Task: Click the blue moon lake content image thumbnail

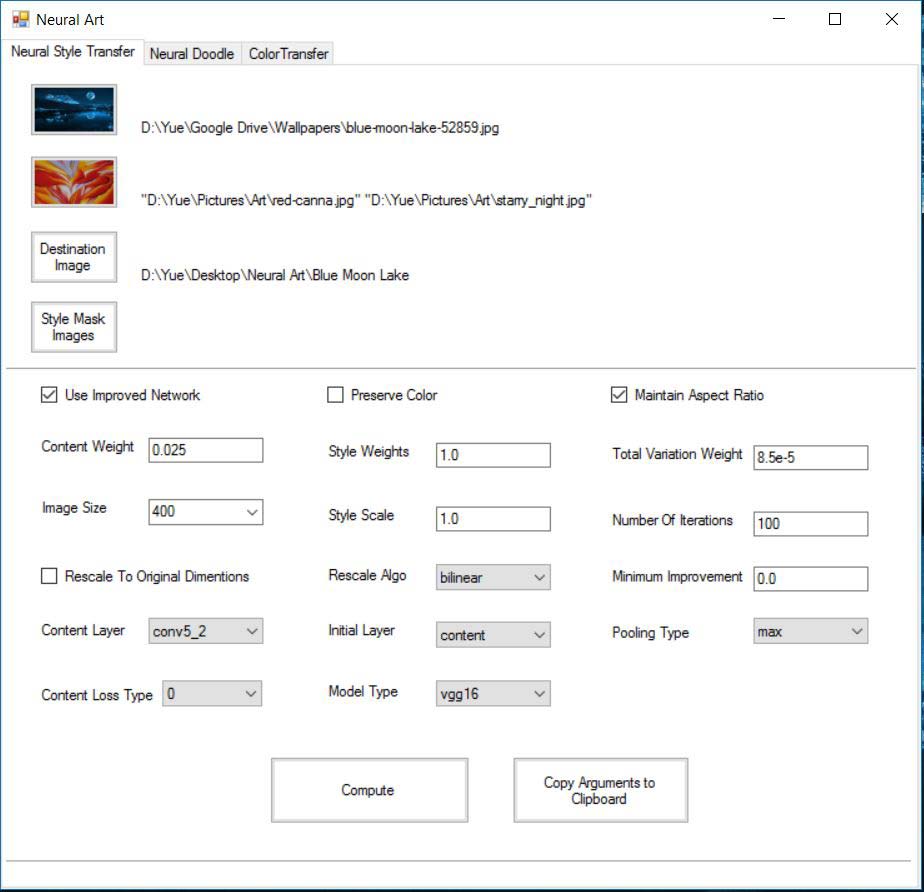Action: [74, 109]
